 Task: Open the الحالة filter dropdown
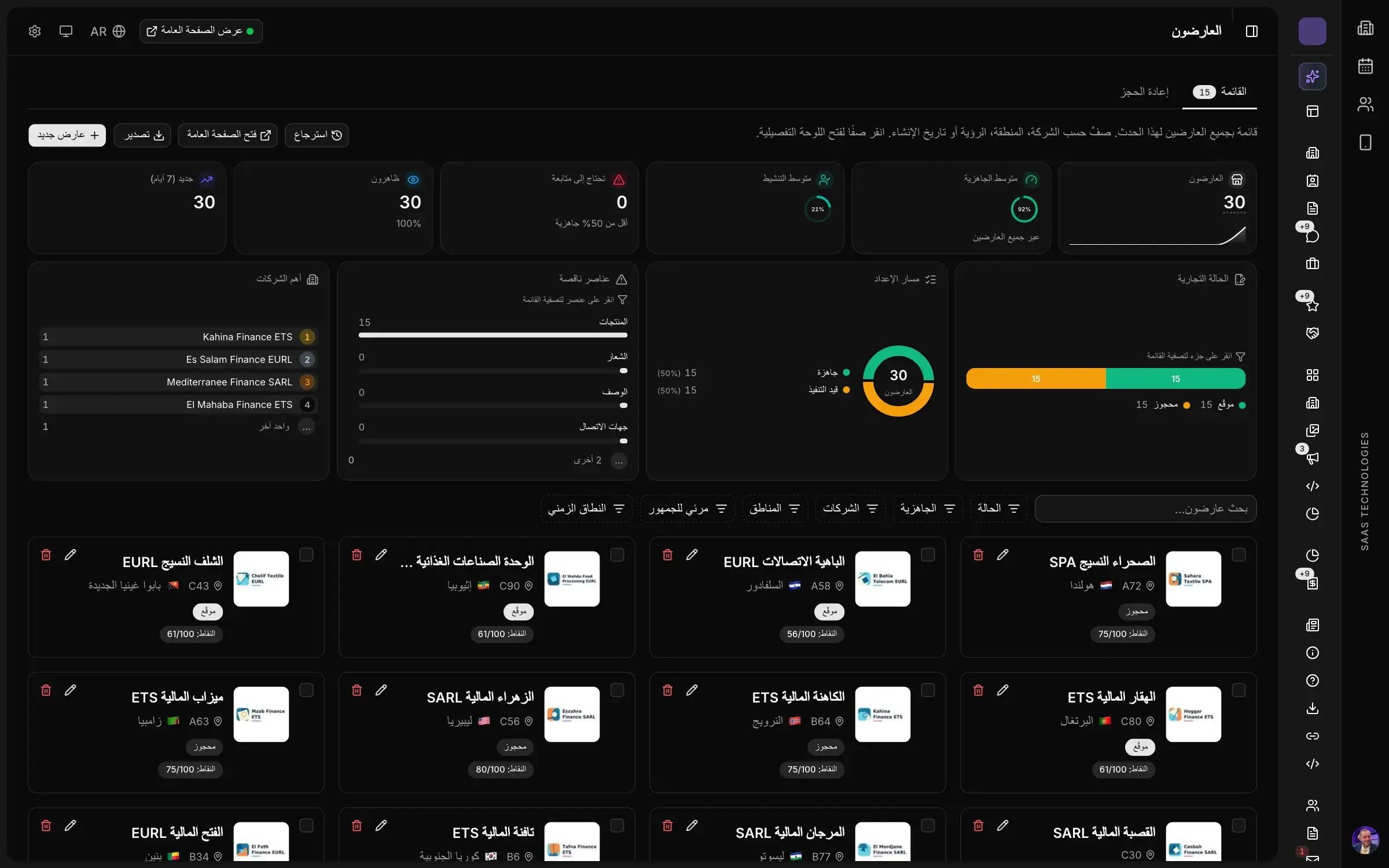pos(998,509)
